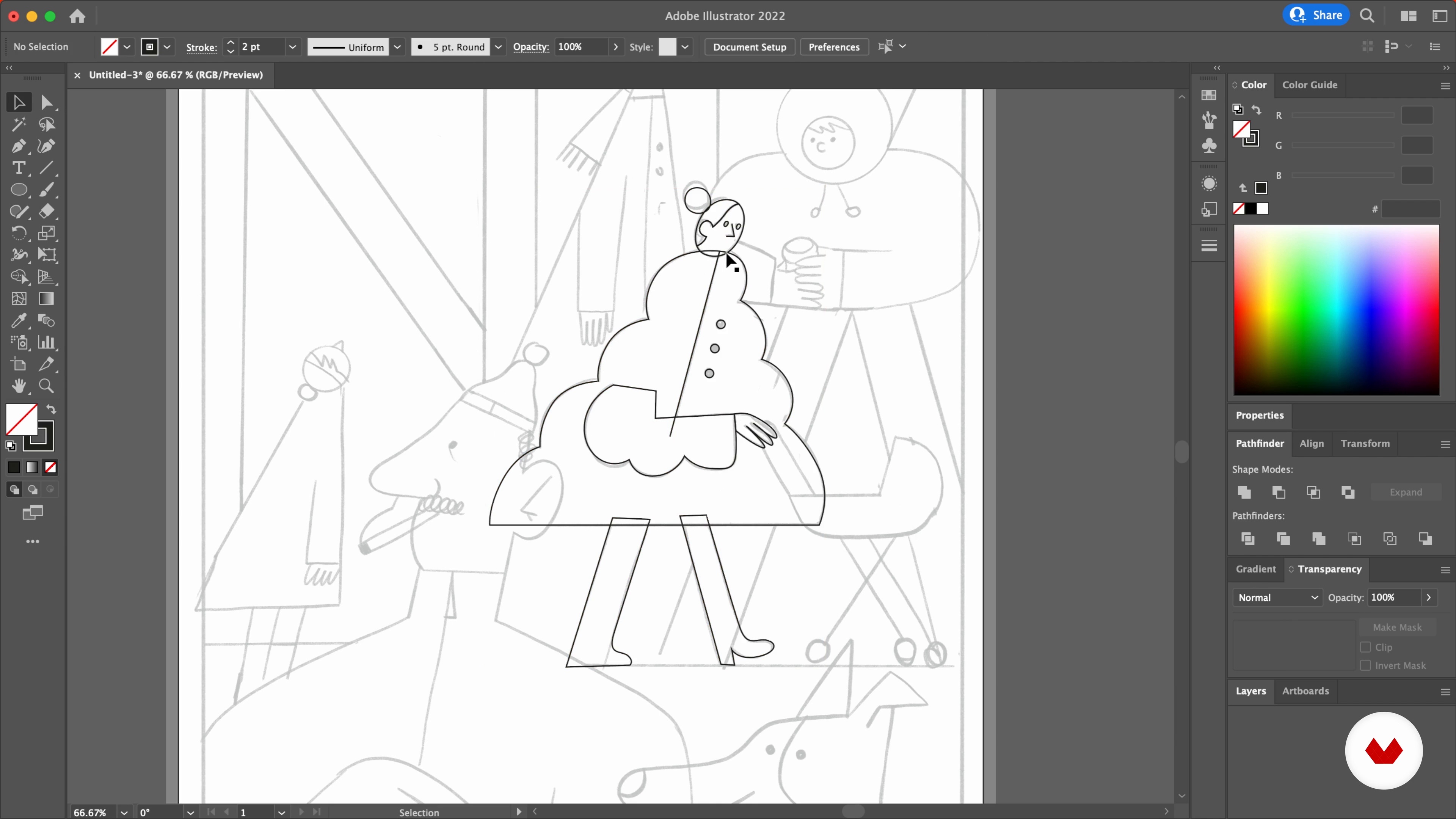Click the Expand button in Pathfinder
Viewport: 1456px width, 819px height.
click(1405, 492)
